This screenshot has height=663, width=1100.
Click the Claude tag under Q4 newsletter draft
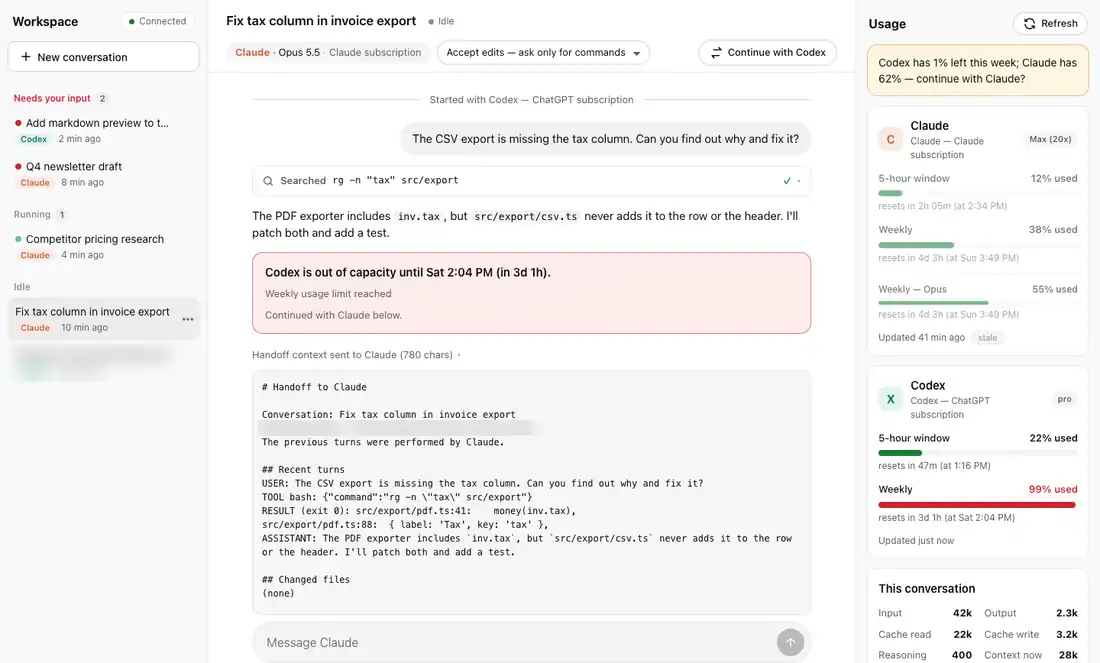(x=35, y=182)
